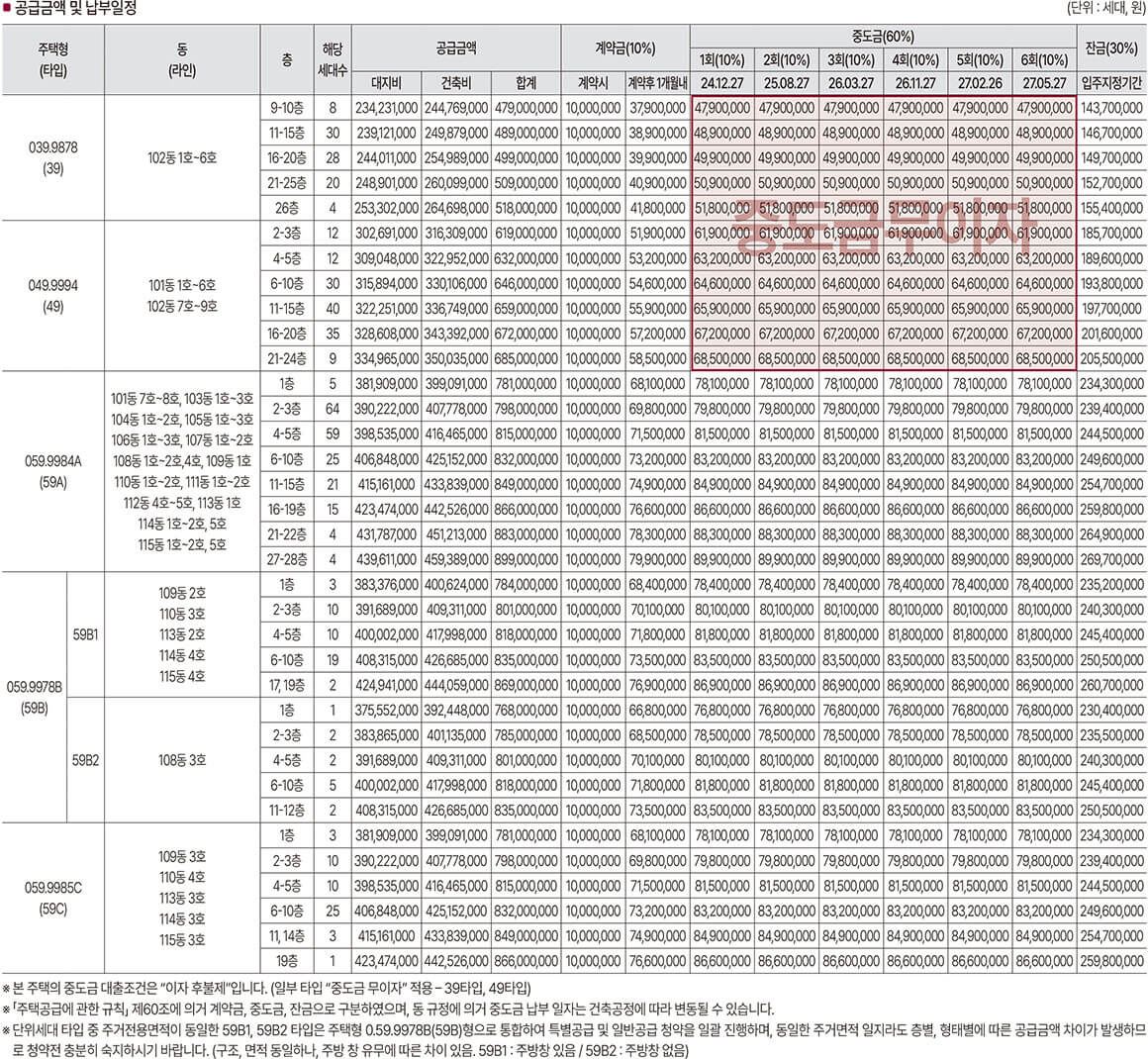Click balance amount '260,700,000'
1148x1059 pixels.
[1111, 685]
